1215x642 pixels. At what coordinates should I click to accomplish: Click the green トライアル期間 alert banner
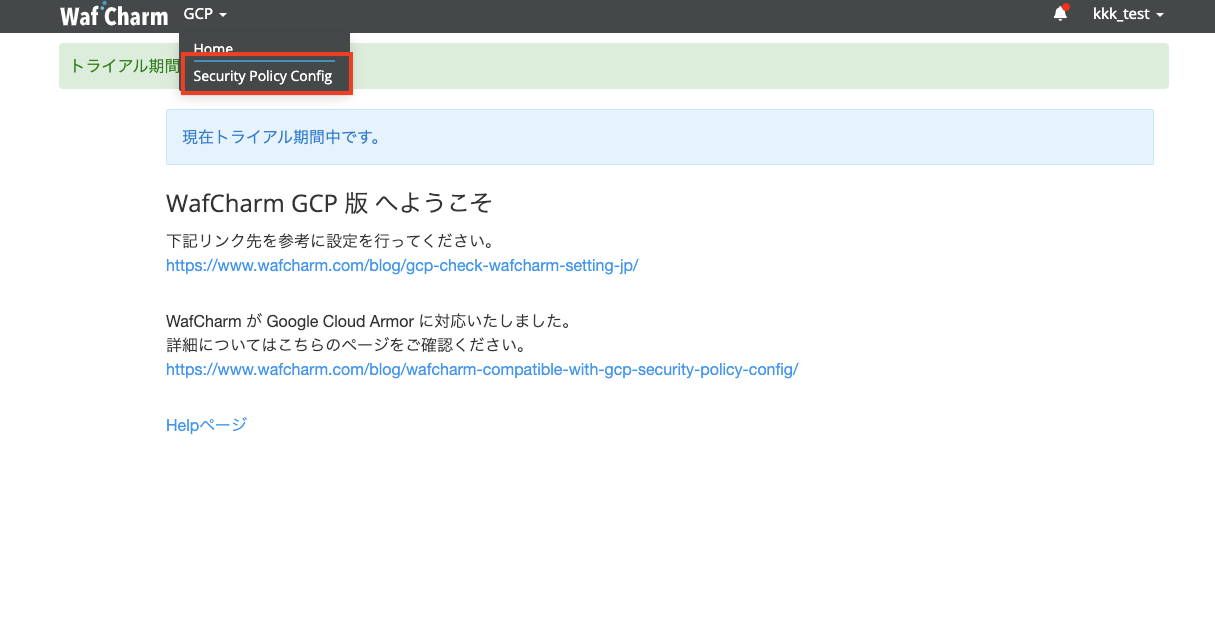coord(613,66)
